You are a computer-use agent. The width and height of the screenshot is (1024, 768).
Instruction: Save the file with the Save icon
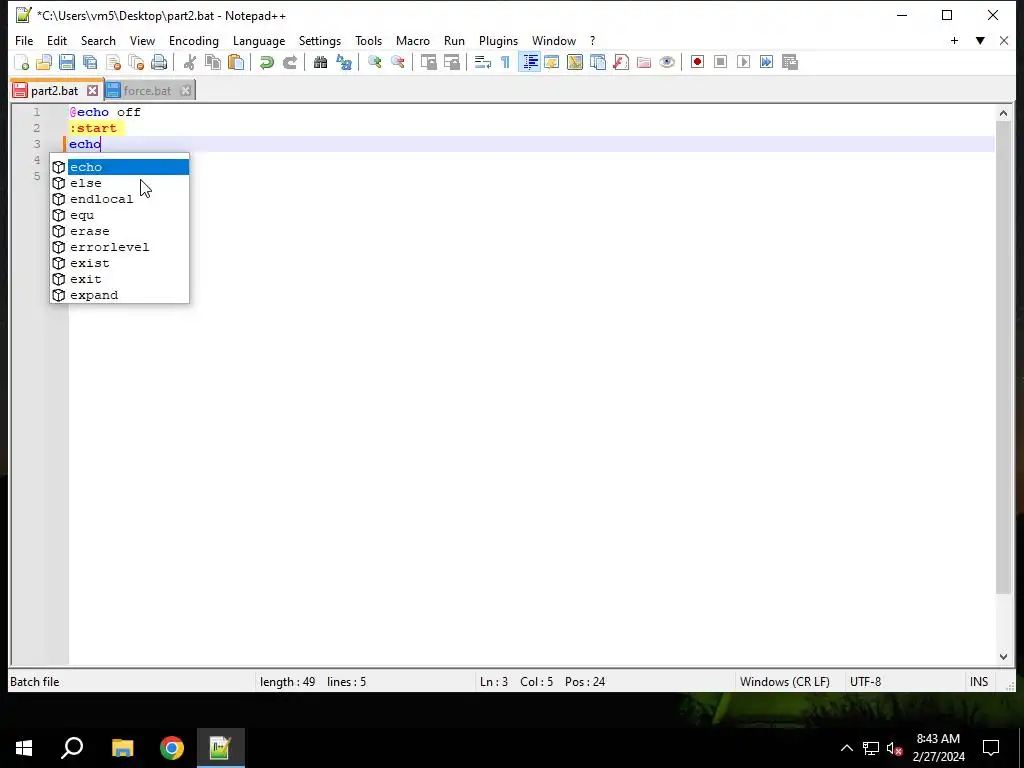coord(67,62)
